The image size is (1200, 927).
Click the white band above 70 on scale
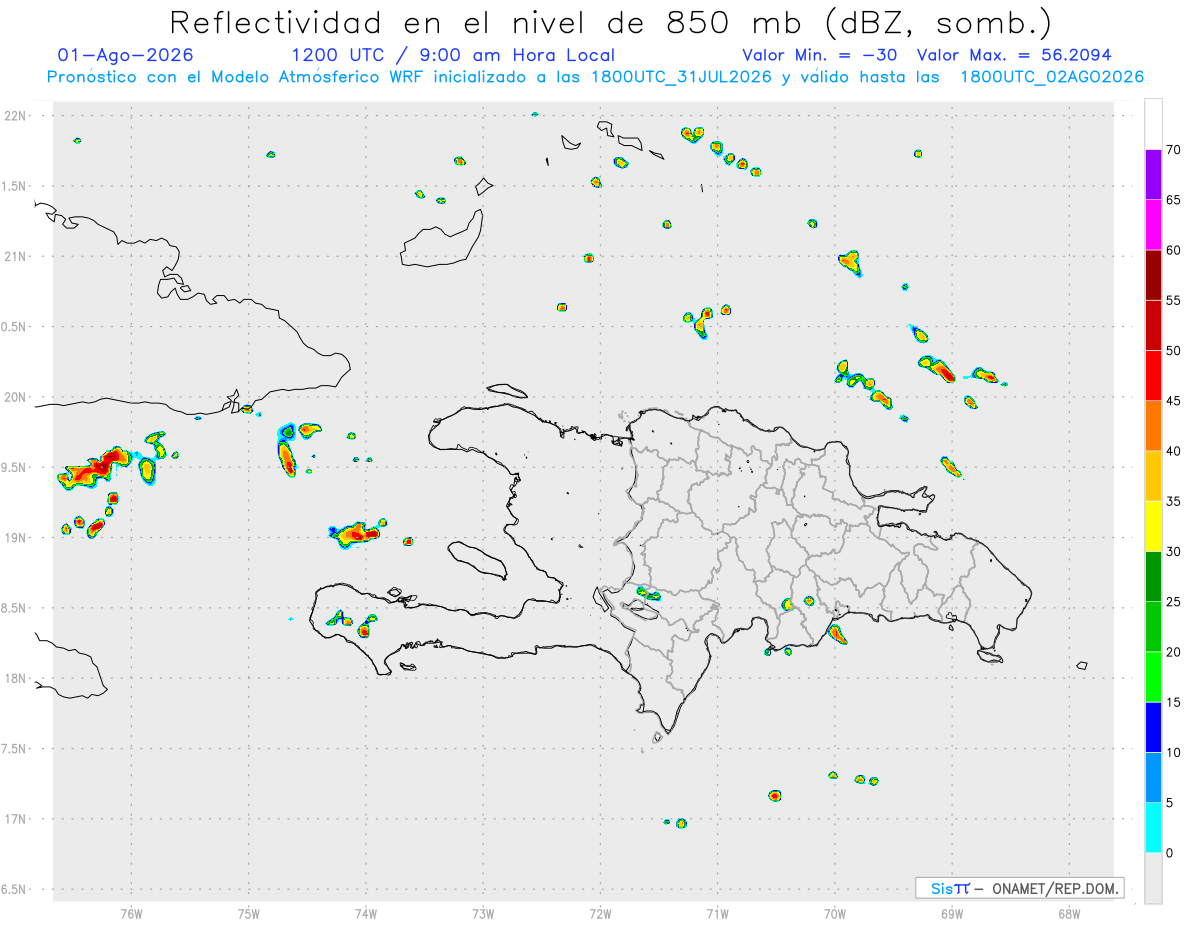pyautogui.click(x=1153, y=124)
